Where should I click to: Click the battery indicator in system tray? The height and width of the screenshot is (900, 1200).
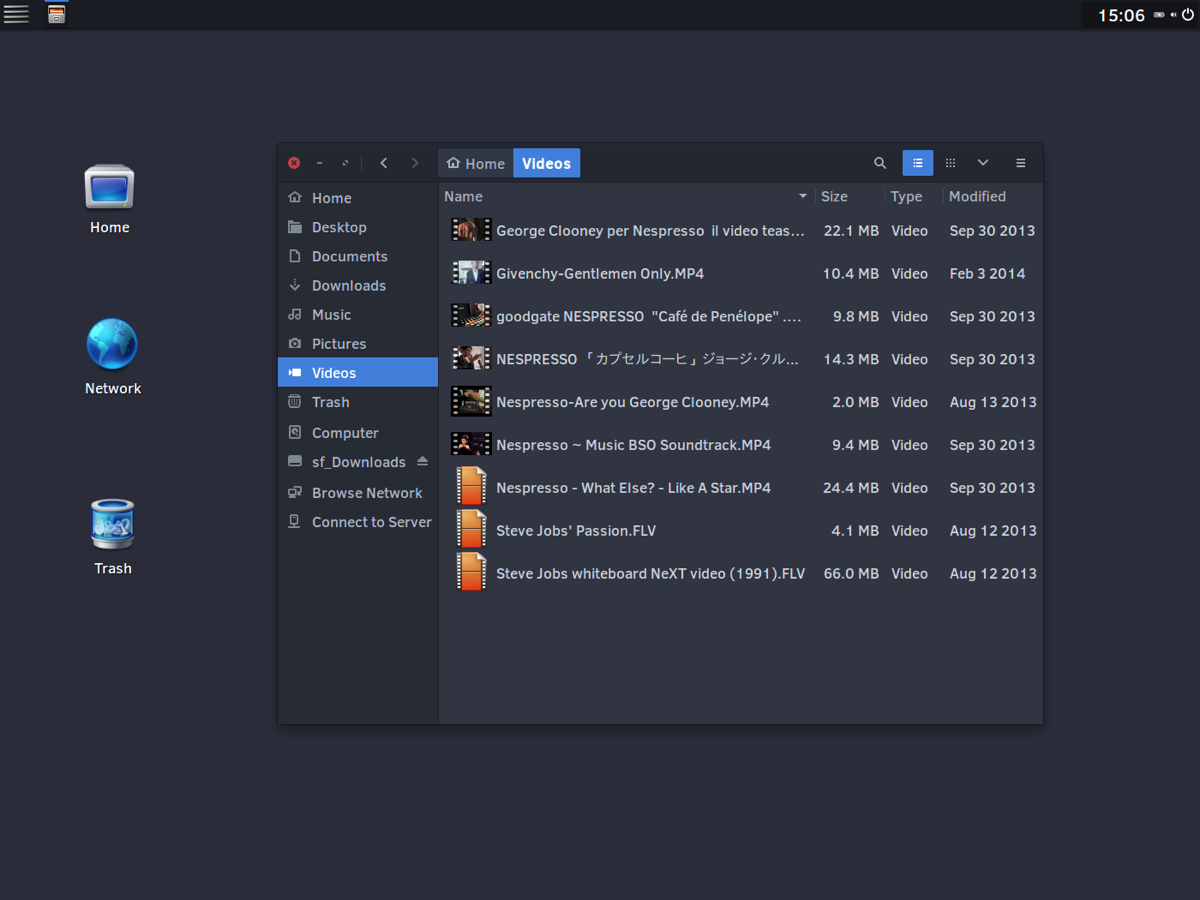click(x=1159, y=15)
